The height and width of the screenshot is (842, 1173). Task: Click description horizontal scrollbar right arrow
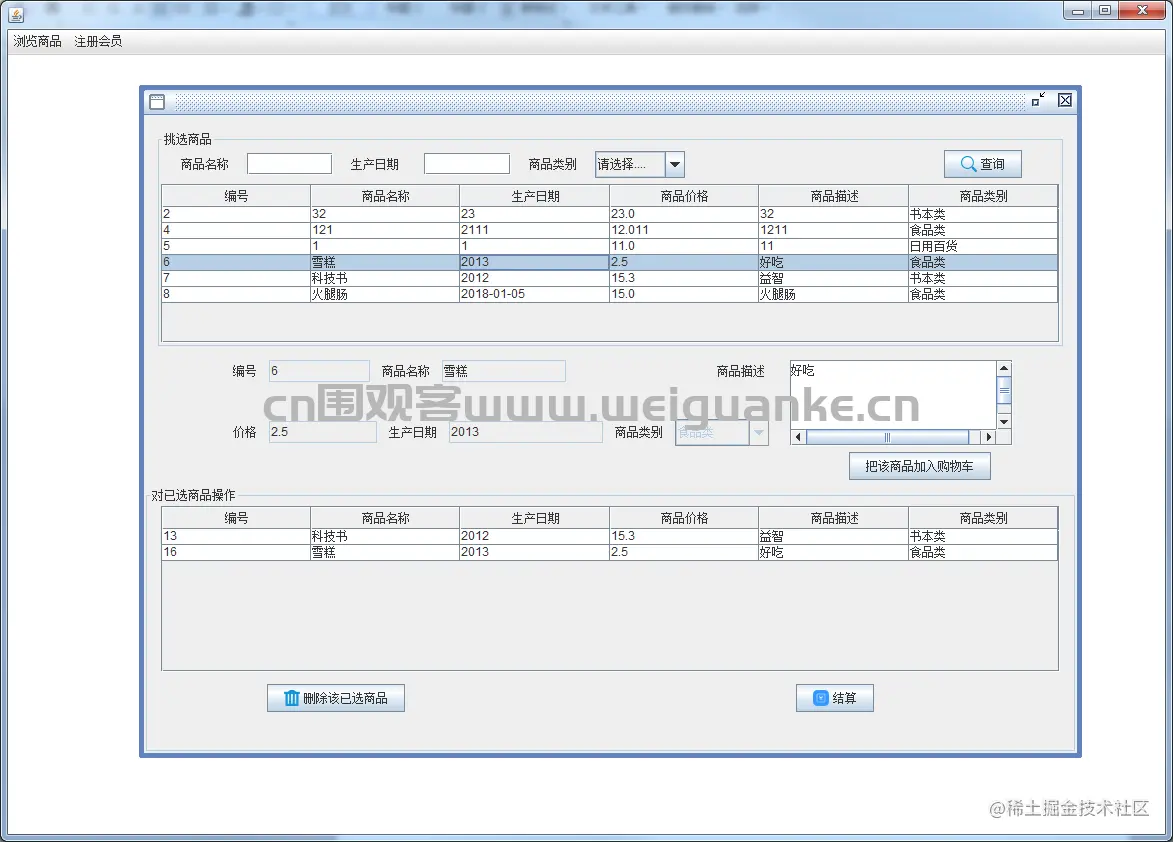989,437
